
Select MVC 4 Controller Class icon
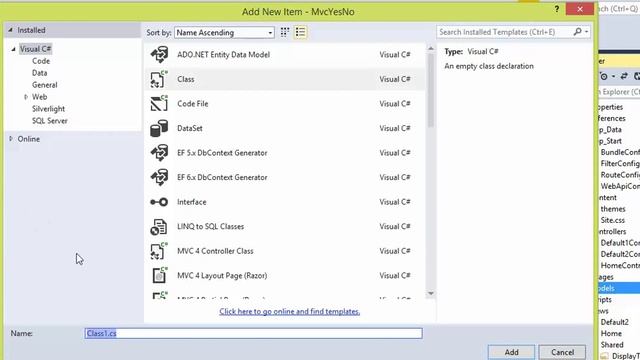[x=159, y=251]
